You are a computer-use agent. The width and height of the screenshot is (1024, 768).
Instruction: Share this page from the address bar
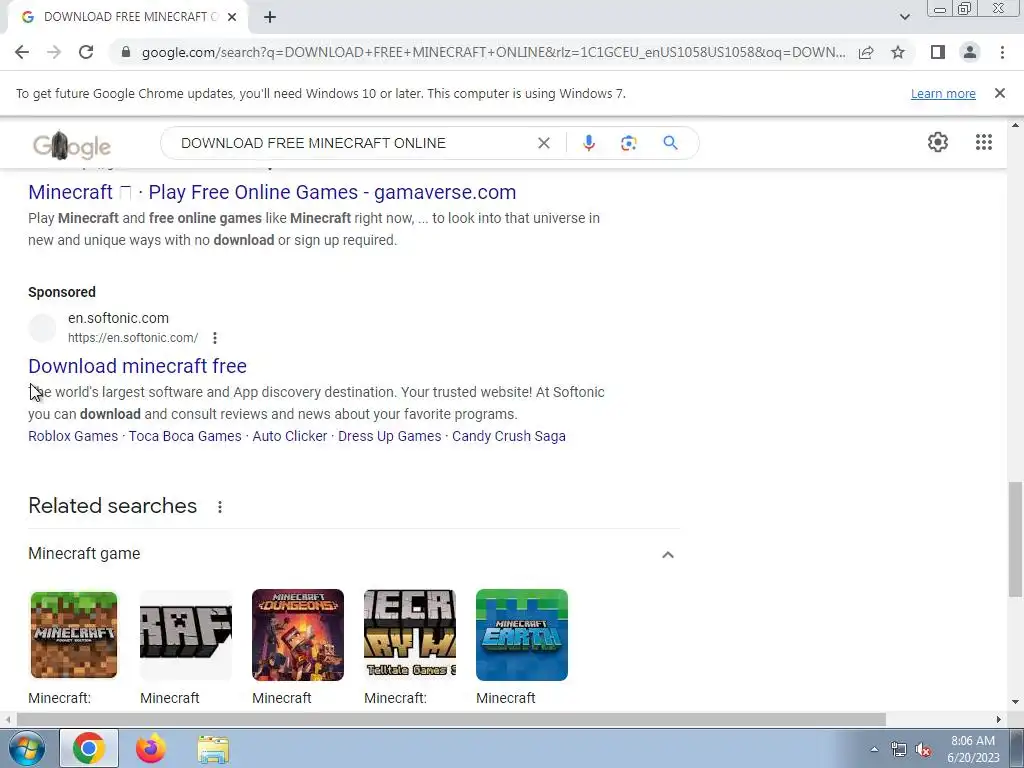pos(866,52)
